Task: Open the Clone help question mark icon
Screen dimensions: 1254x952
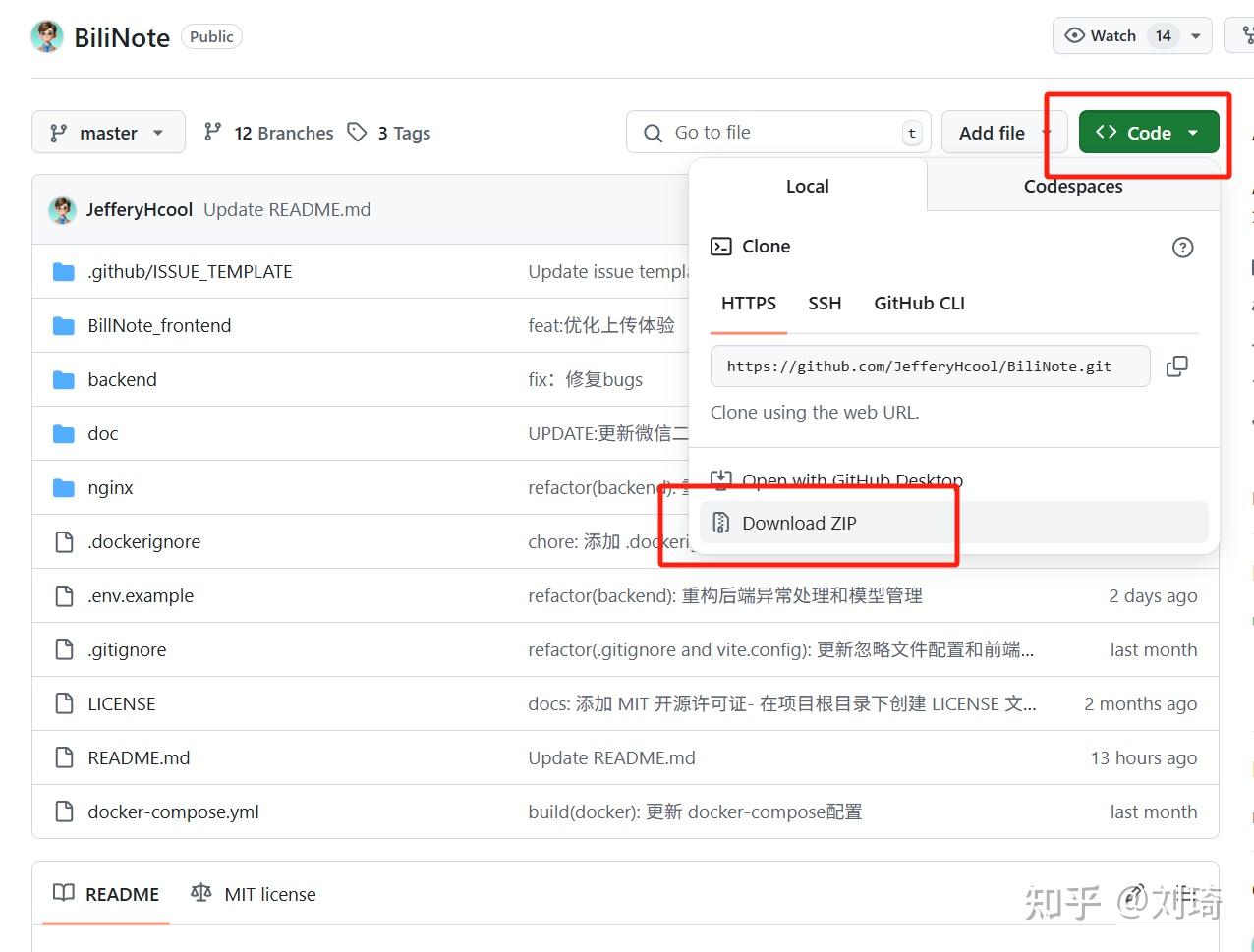Action: point(1182,247)
